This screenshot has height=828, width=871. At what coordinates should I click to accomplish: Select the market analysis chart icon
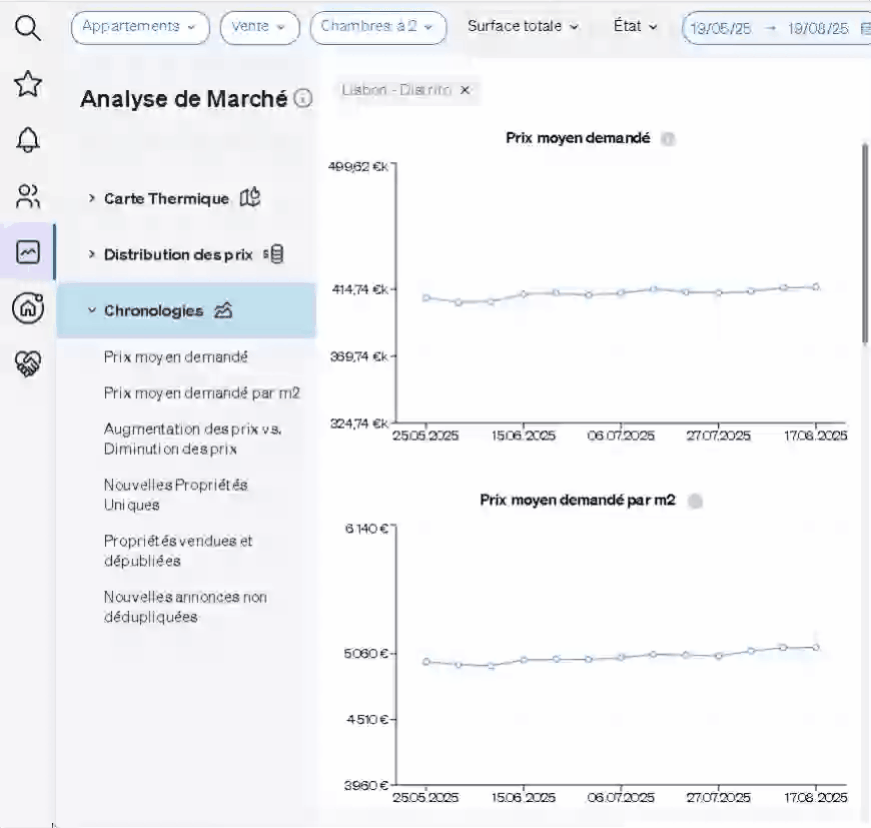pyautogui.click(x=28, y=252)
